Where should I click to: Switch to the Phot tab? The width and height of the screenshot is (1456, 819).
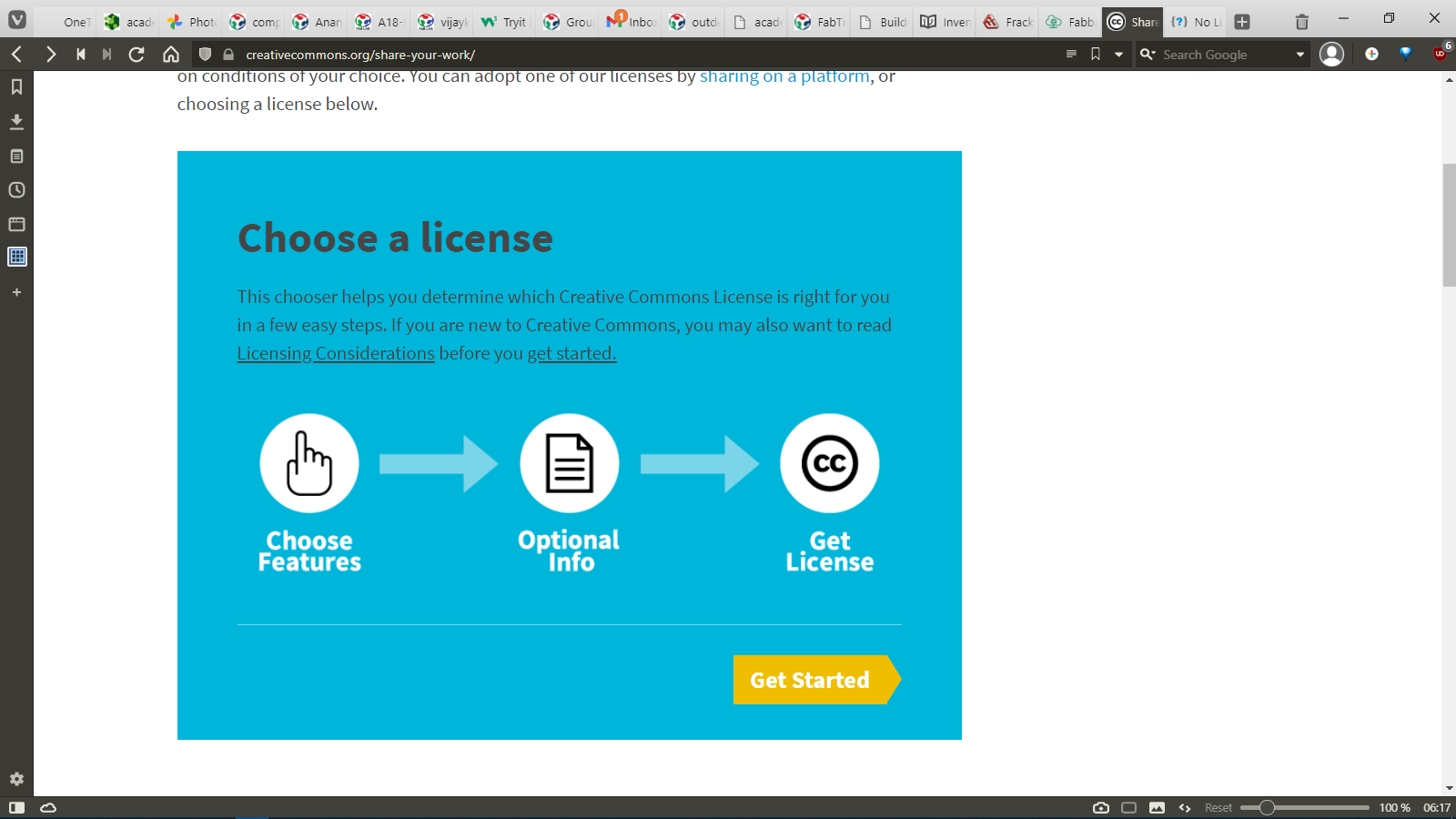[x=192, y=22]
